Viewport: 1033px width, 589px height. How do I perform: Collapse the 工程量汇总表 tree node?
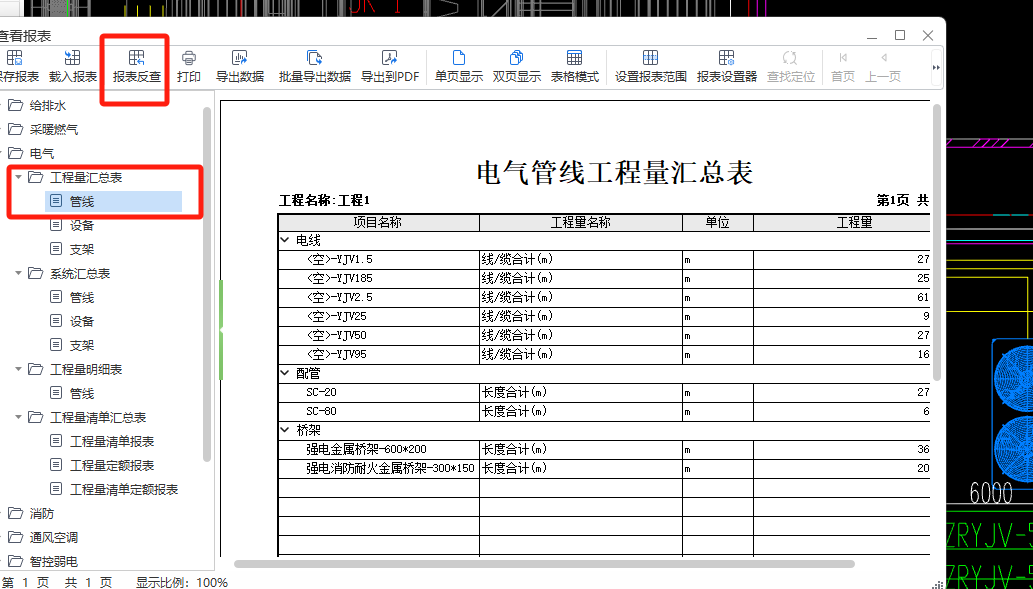(x=18, y=177)
